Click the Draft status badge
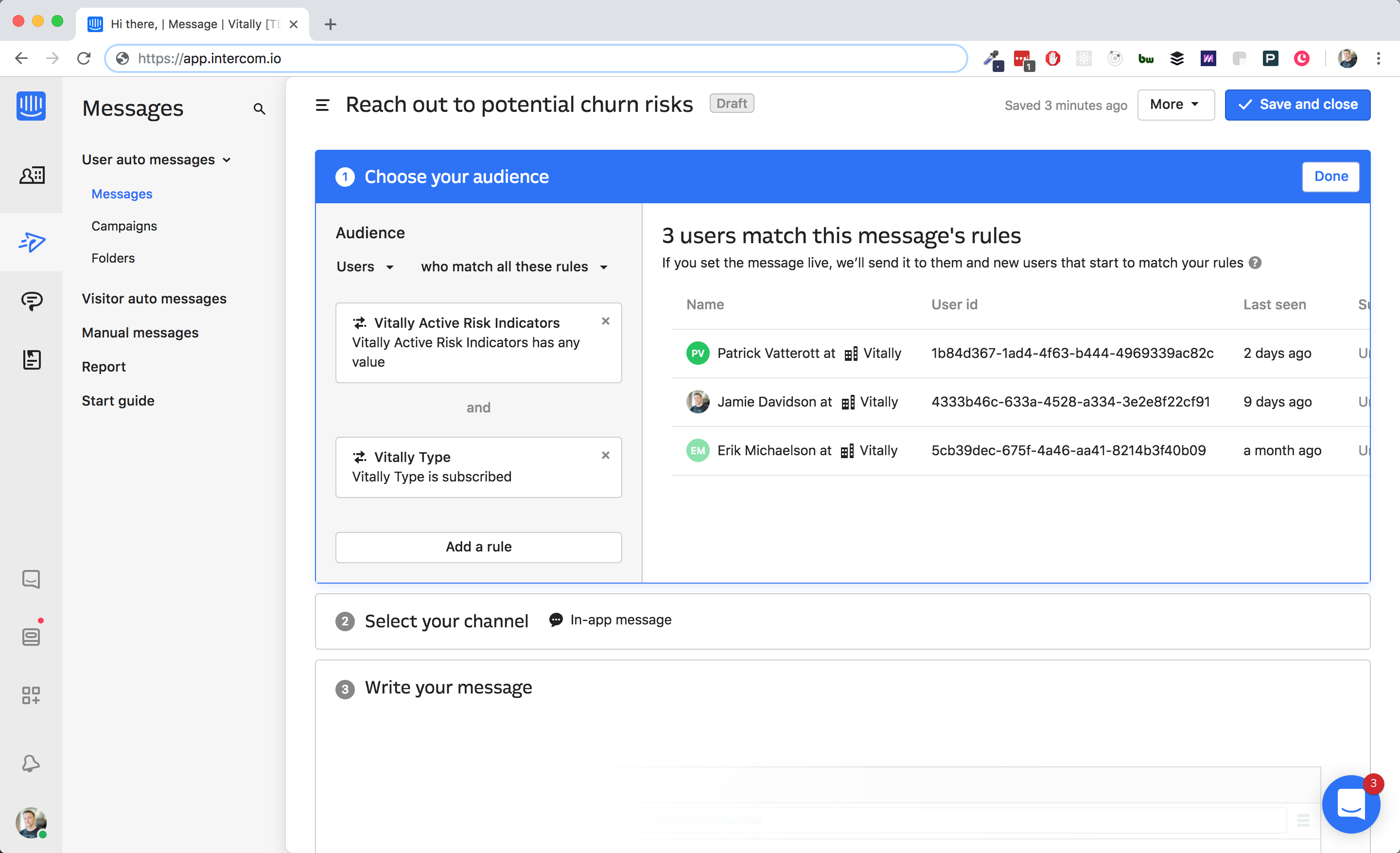This screenshot has height=853, width=1400. [x=731, y=104]
